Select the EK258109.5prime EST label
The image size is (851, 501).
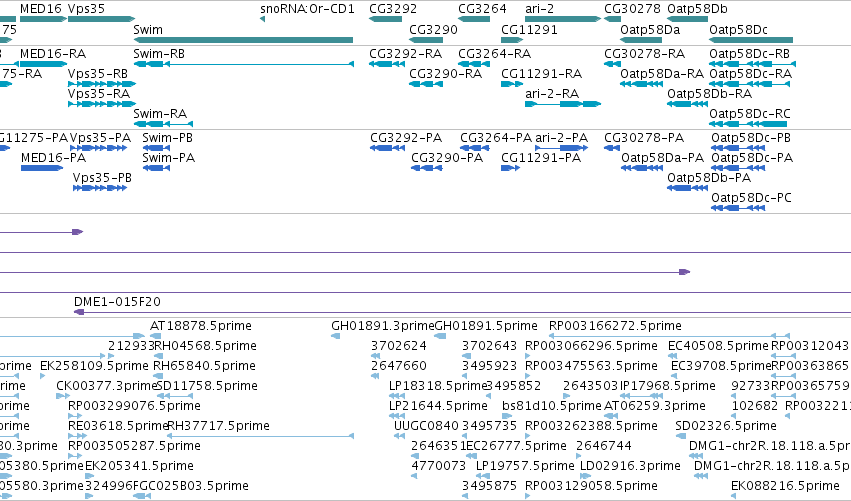pyautogui.click(x=94, y=366)
